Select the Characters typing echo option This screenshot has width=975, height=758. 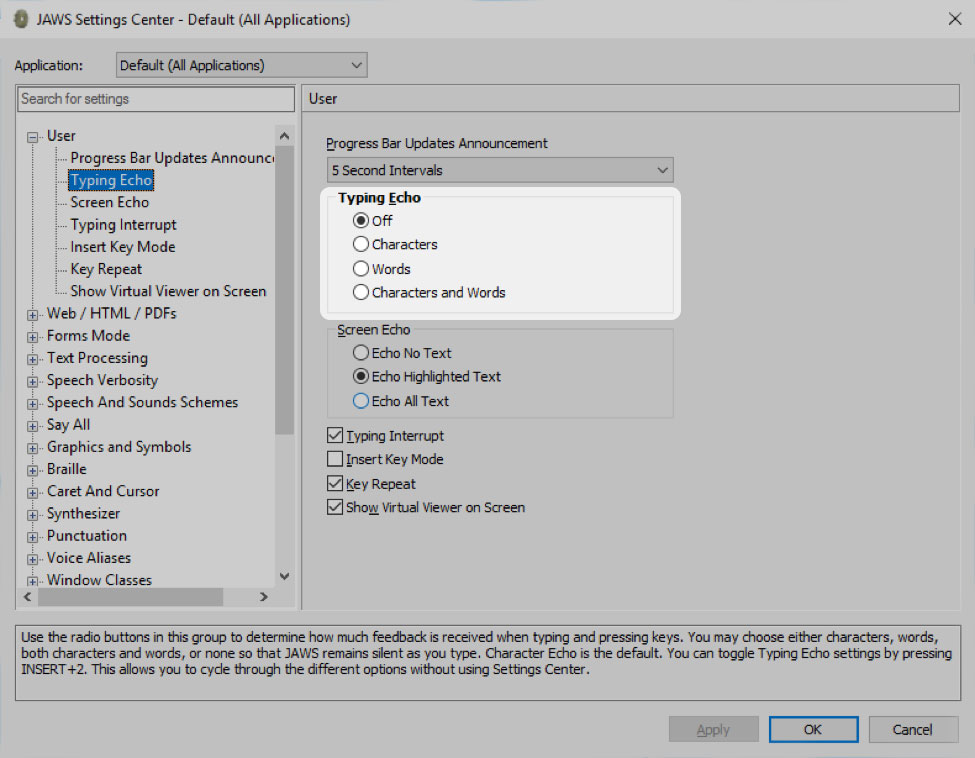(x=361, y=244)
